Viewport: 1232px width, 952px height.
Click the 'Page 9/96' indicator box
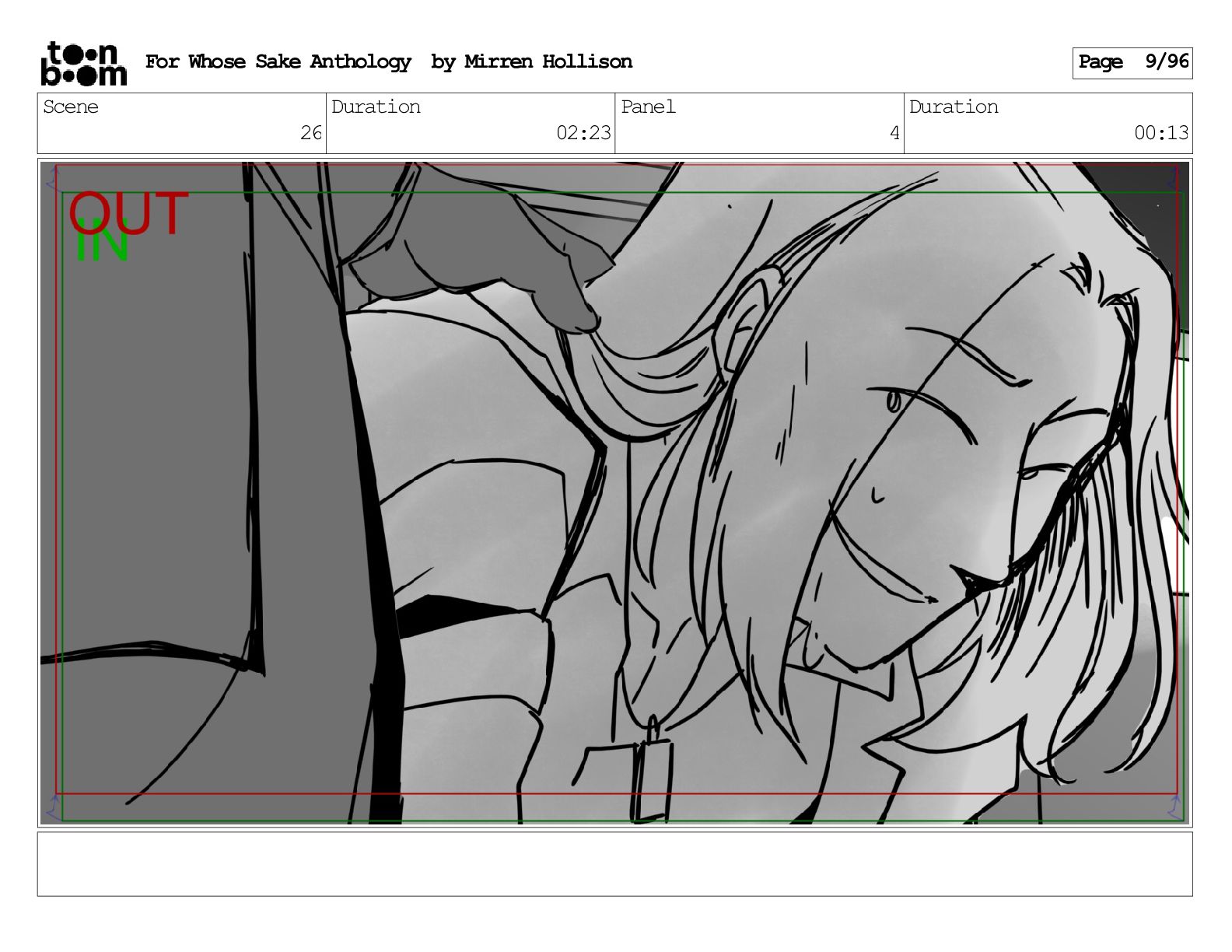[1132, 62]
